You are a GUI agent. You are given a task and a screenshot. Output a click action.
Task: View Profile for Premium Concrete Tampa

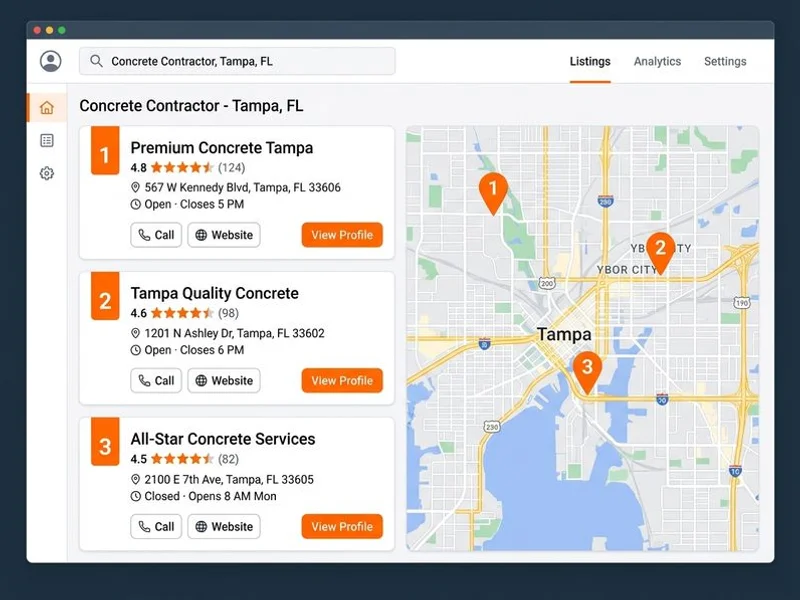(x=342, y=235)
